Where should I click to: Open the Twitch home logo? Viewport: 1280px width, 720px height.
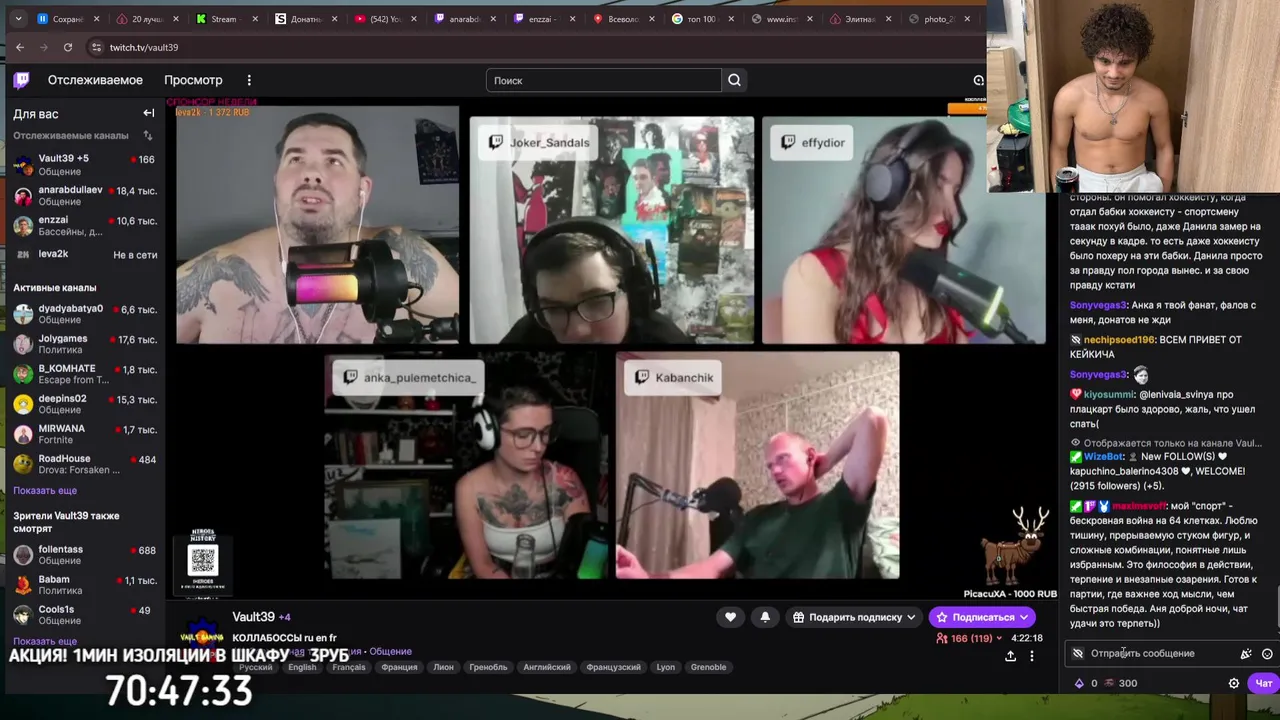(21, 80)
